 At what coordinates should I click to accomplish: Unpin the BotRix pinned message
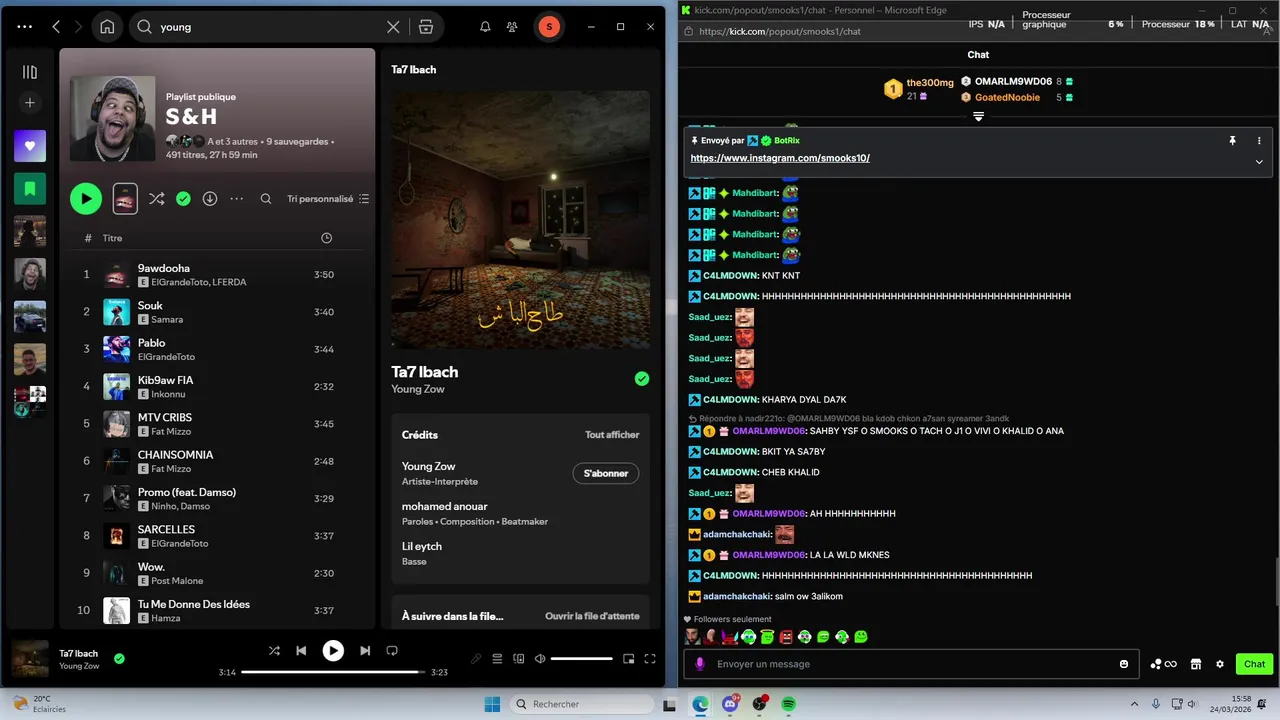click(1232, 141)
